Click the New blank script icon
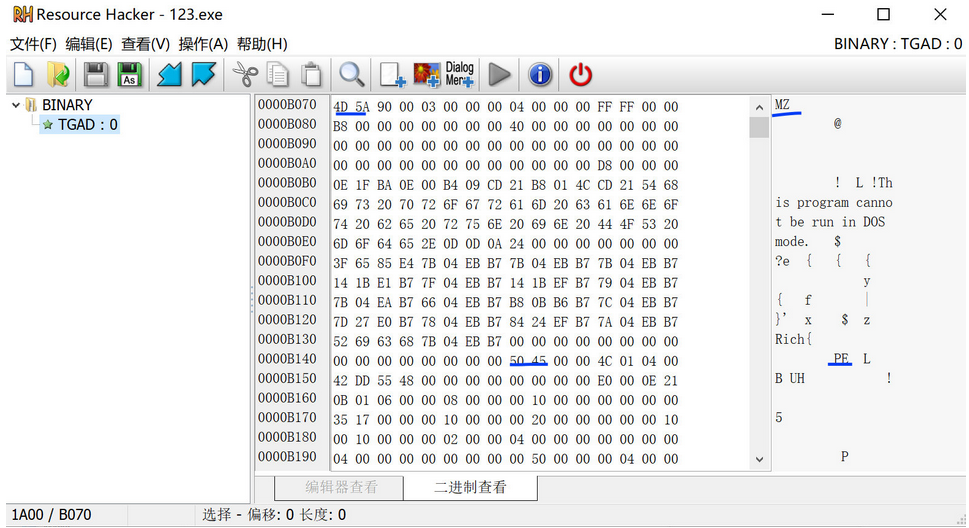Screen dimensions: 969x528 (23, 75)
